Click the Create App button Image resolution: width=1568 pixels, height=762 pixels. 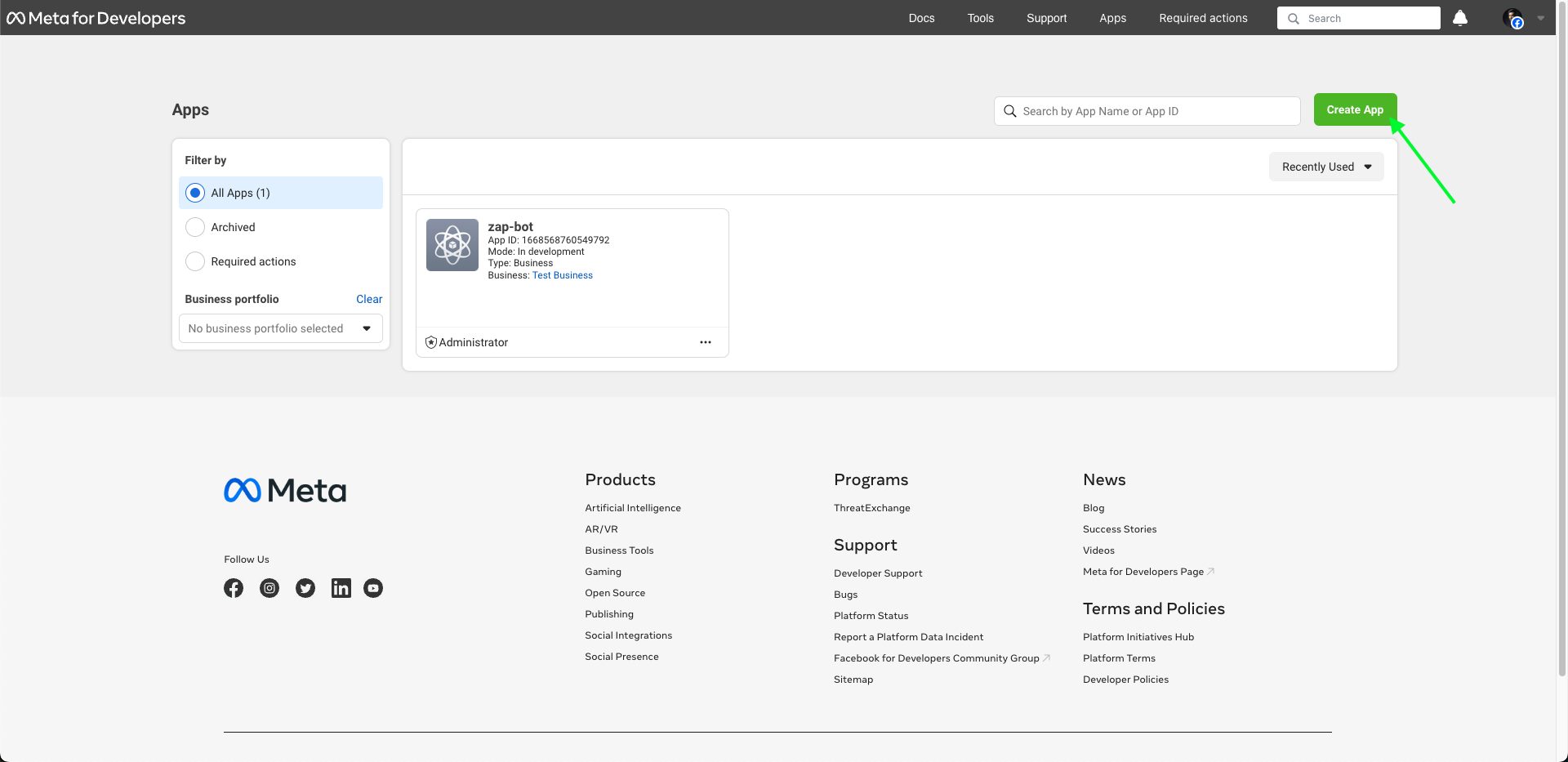point(1355,109)
